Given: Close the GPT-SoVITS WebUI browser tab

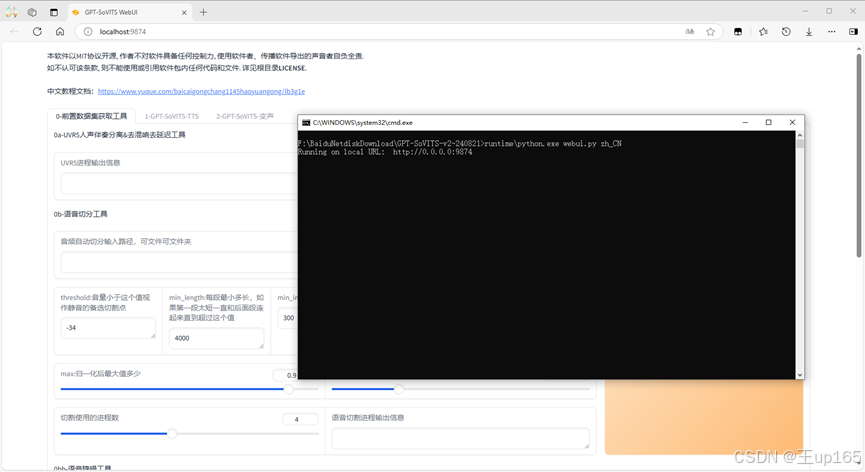Looking at the screenshot, I should point(184,12).
